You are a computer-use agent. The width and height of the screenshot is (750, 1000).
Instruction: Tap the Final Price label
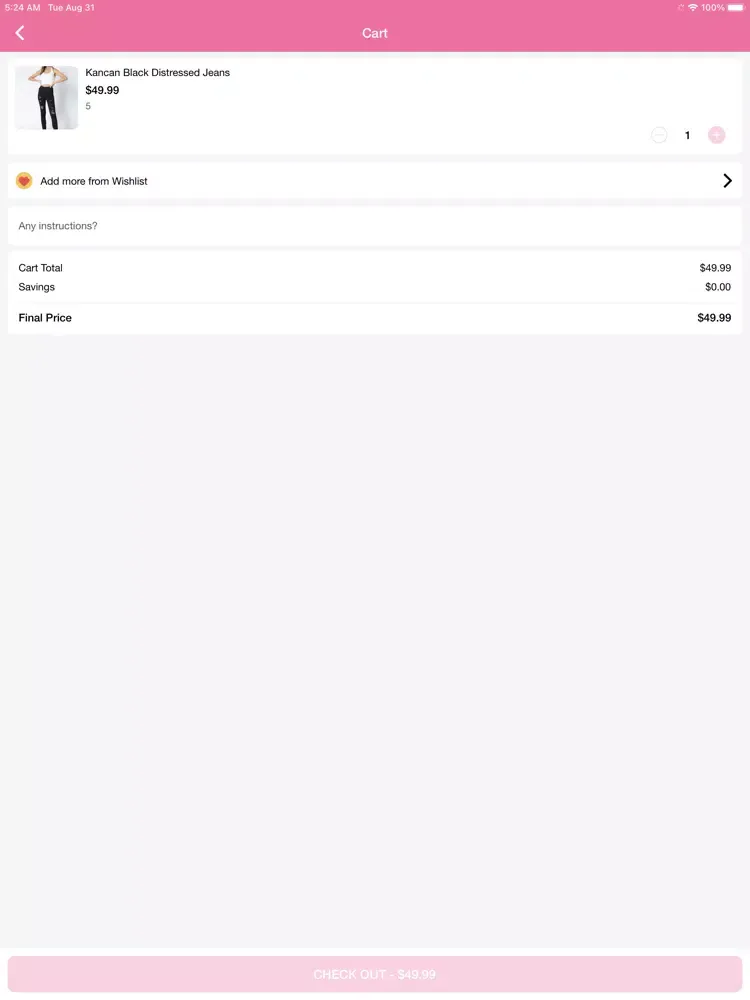coord(45,318)
